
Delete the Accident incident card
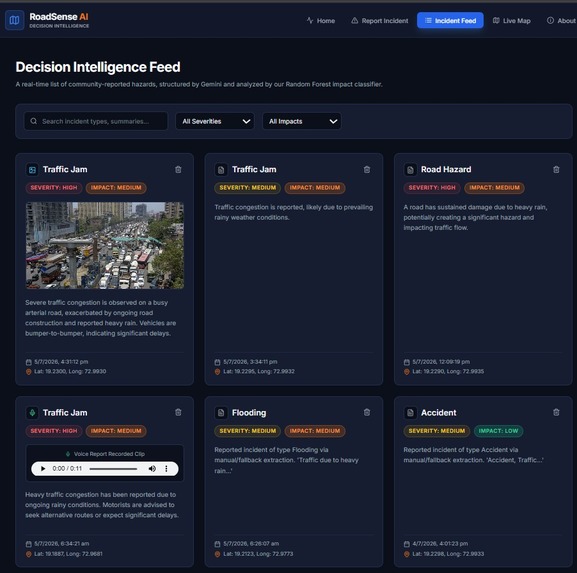pyautogui.click(x=556, y=412)
